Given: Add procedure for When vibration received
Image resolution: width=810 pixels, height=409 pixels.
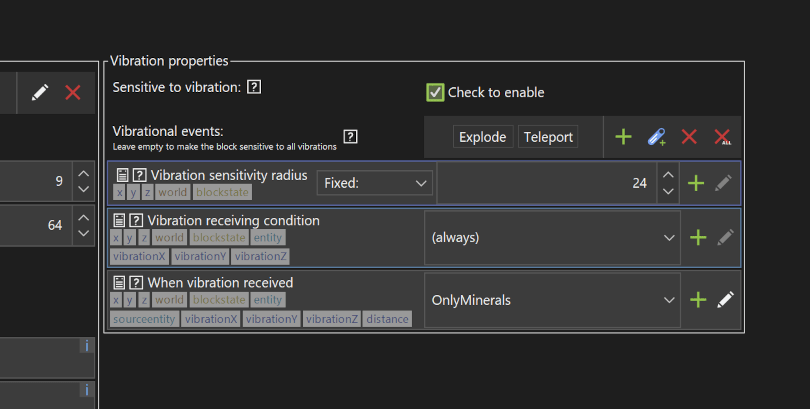Looking at the screenshot, I should 698,300.
